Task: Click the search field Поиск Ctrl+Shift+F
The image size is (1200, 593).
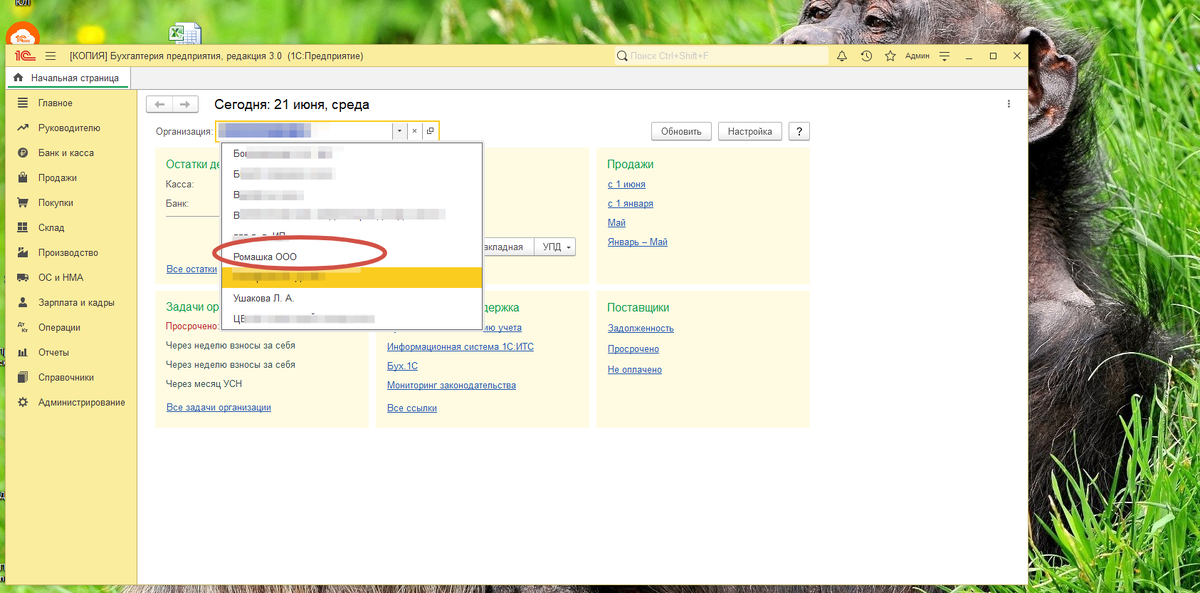Action: point(720,56)
